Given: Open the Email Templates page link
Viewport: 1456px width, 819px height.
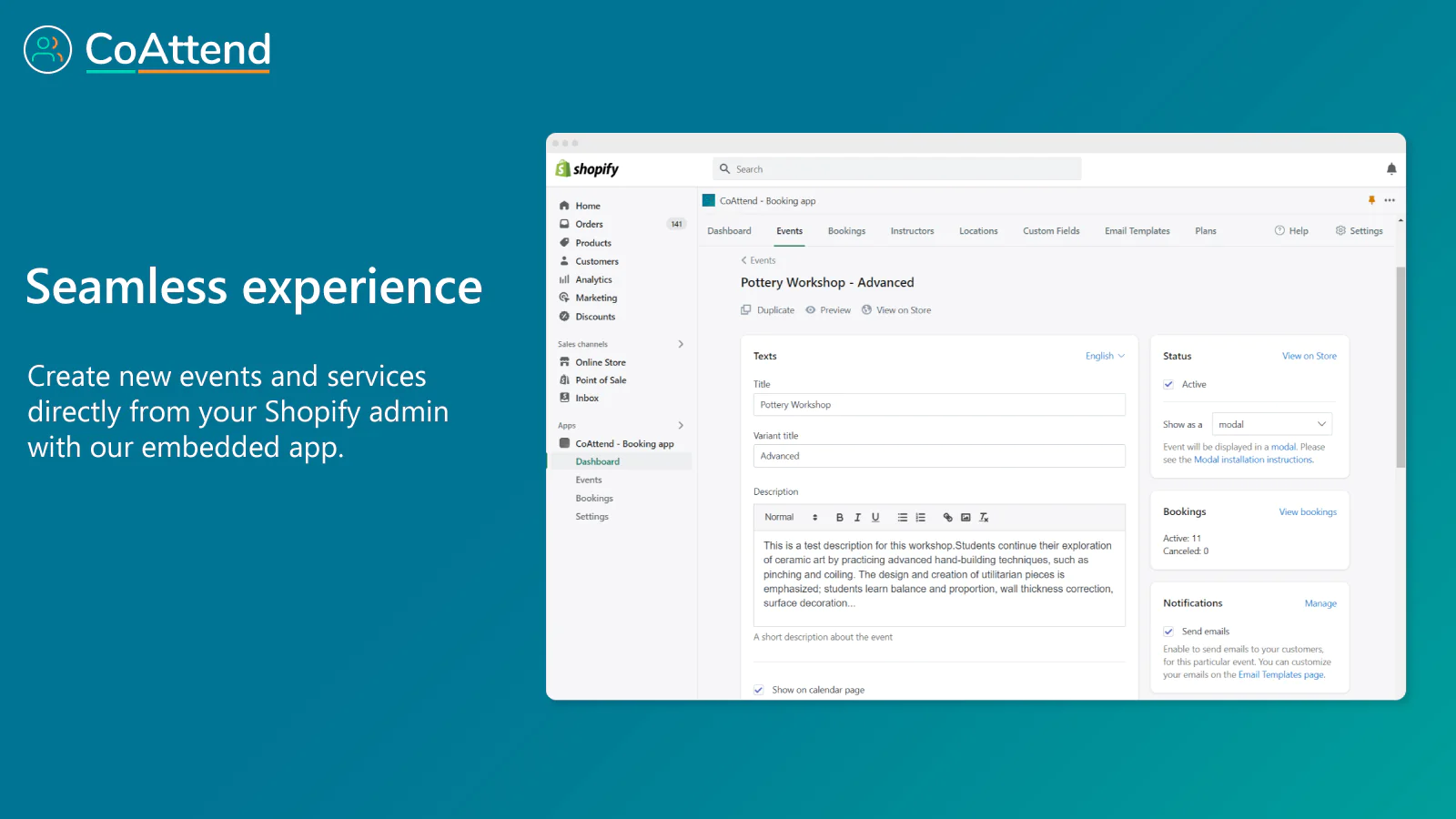Looking at the screenshot, I should pyautogui.click(x=1281, y=674).
